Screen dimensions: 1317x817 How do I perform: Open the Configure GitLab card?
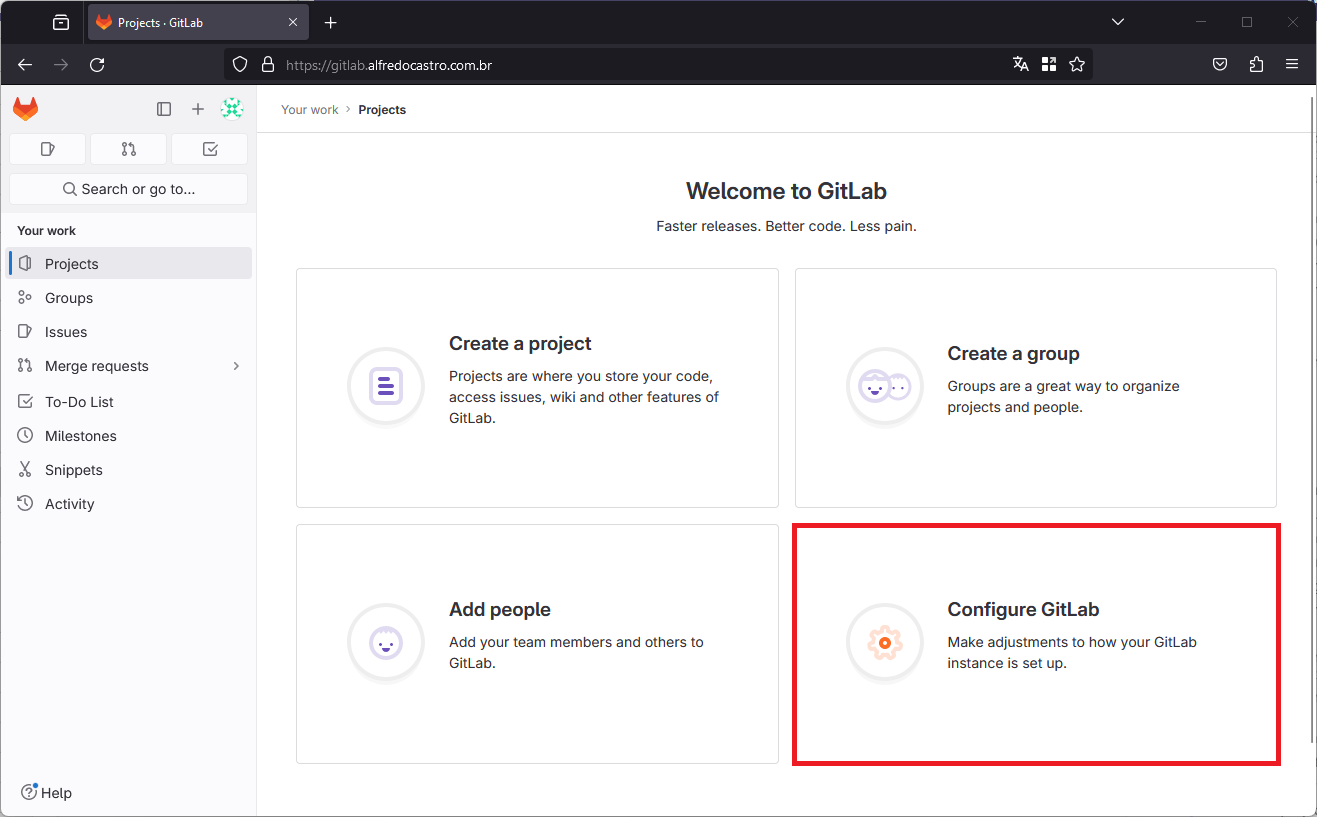coord(1036,644)
